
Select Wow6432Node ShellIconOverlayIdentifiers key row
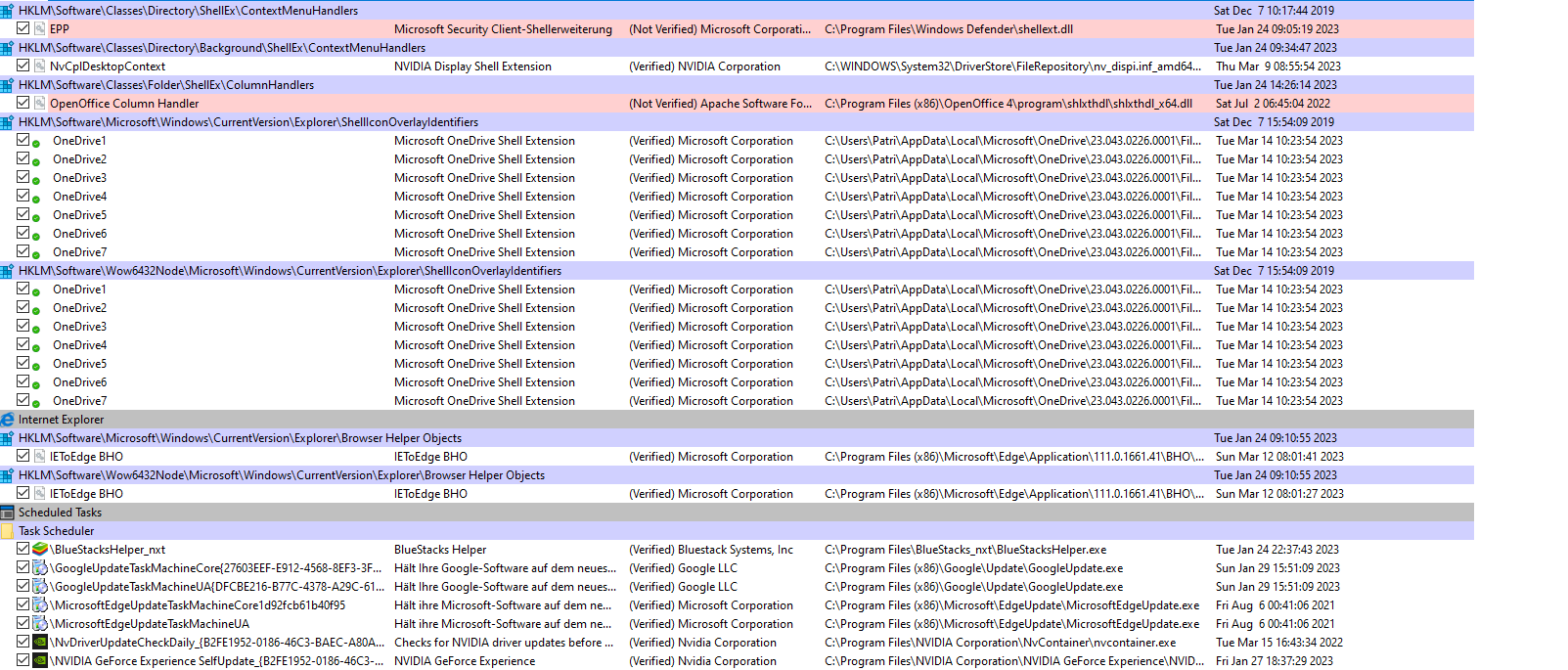point(737,271)
